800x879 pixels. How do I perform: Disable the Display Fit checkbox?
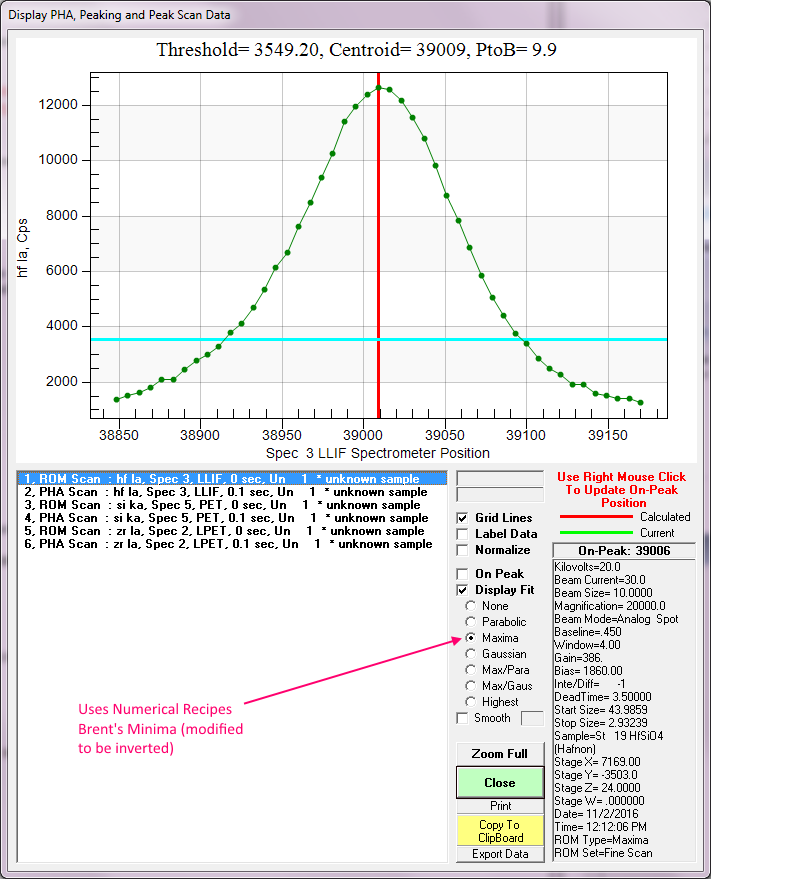462,590
